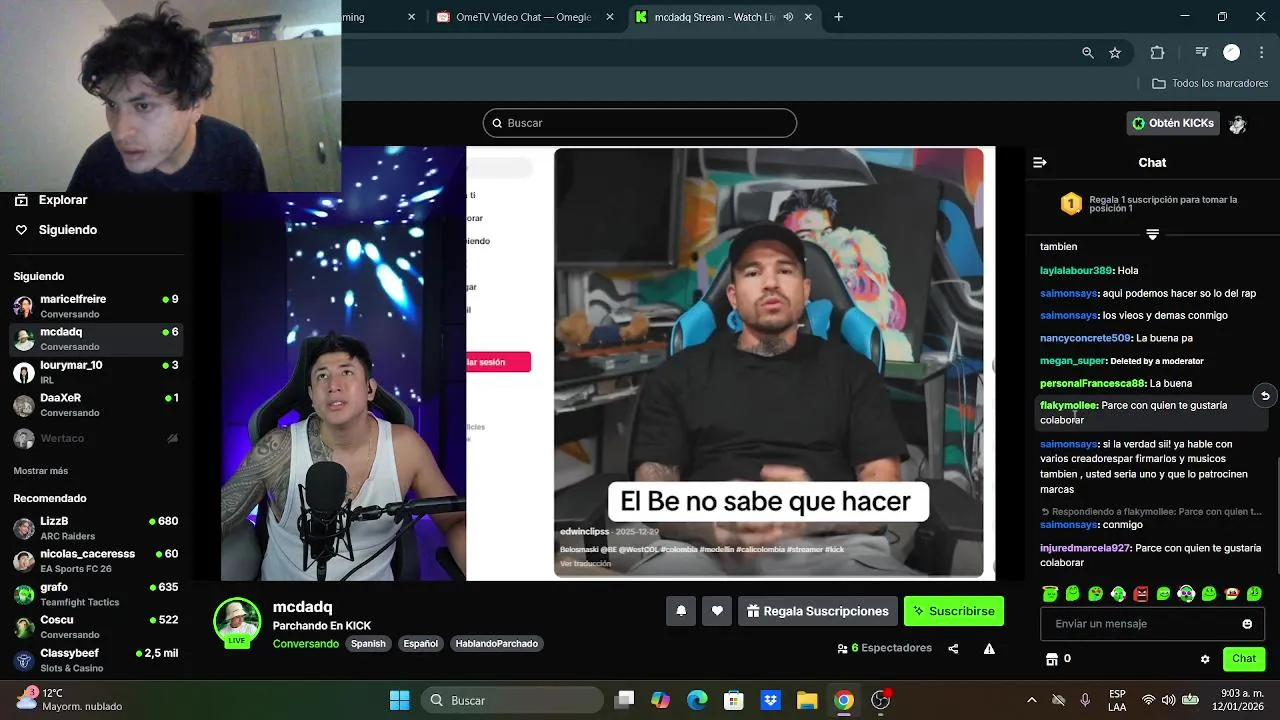Open DaaXeR channel in sidebar
Screen dimensions: 1280x720
coord(96,405)
